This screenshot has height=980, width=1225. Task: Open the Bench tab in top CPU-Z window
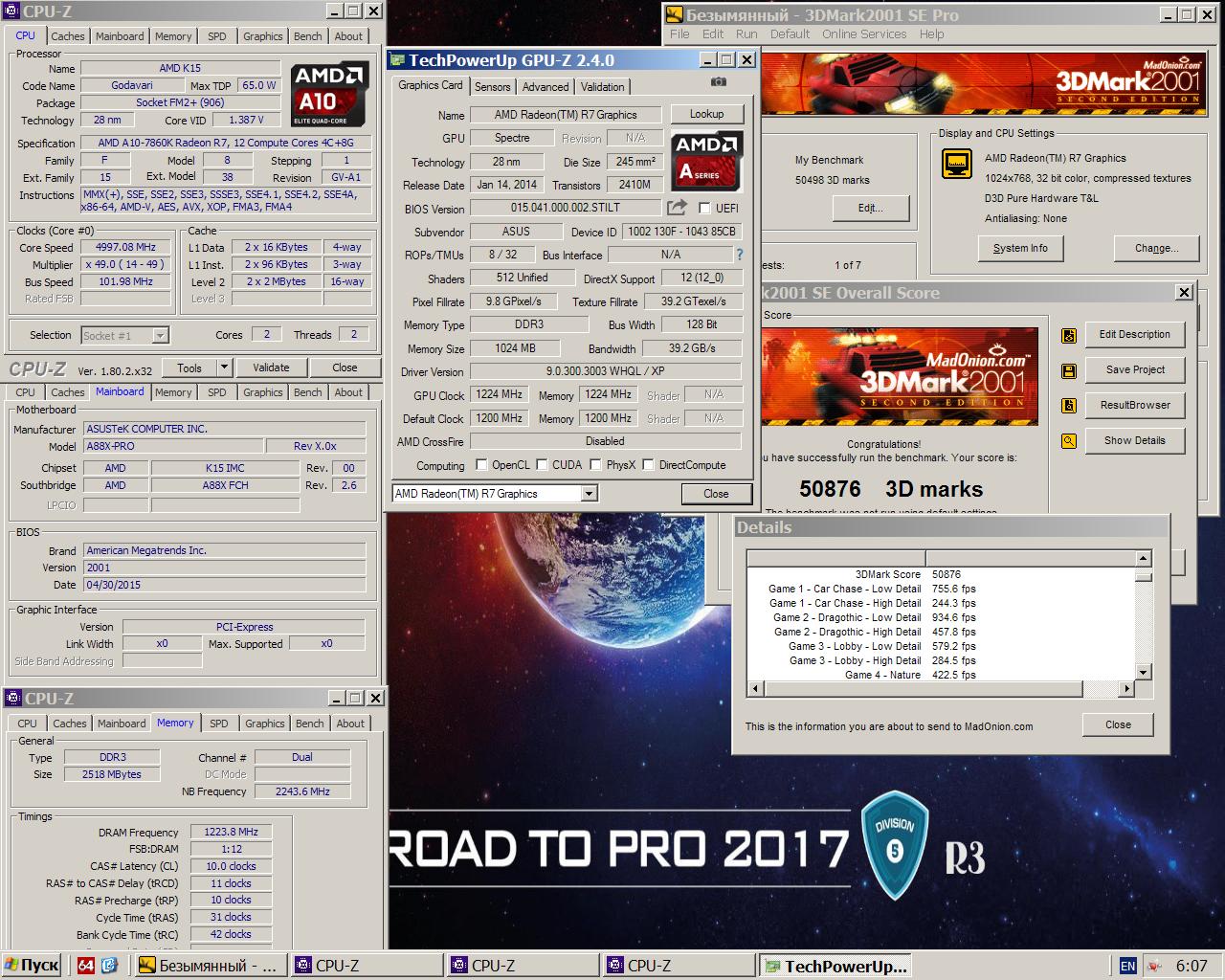tap(308, 36)
